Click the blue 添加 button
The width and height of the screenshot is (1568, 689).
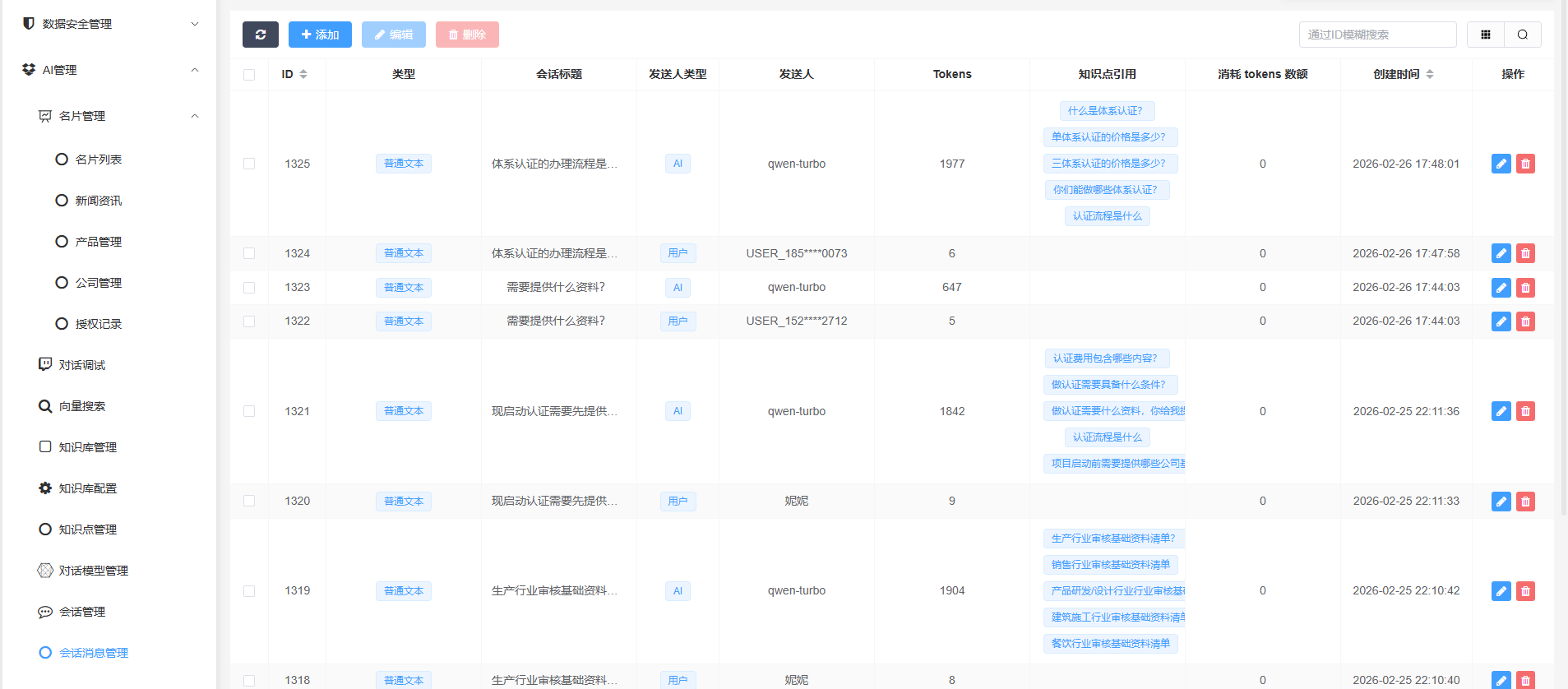click(x=320, y=35)
